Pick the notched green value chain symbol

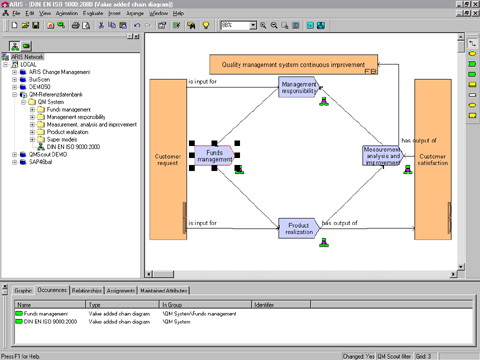(472, 64)
